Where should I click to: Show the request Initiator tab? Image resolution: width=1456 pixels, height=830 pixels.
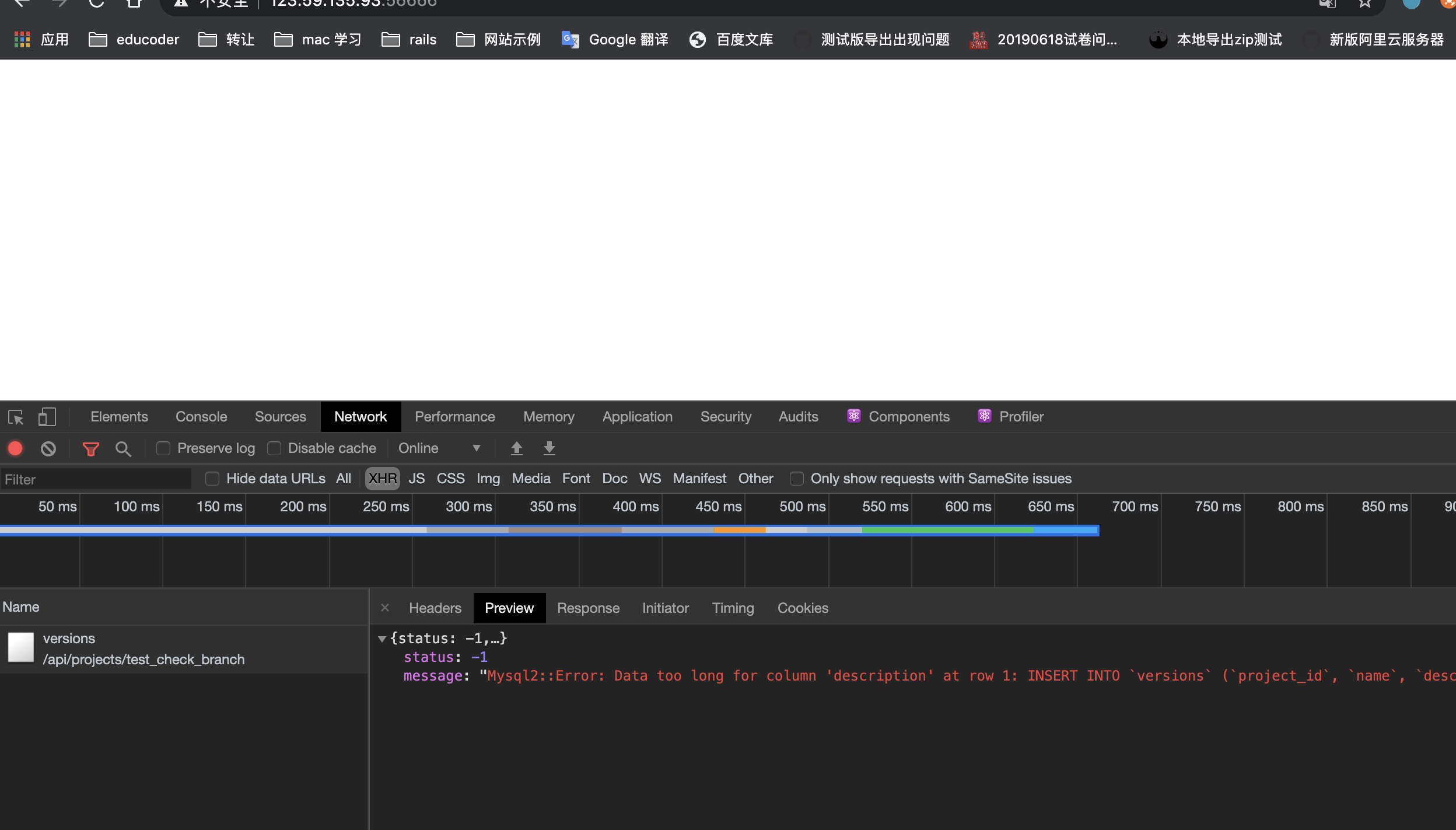tap(666, 608)
